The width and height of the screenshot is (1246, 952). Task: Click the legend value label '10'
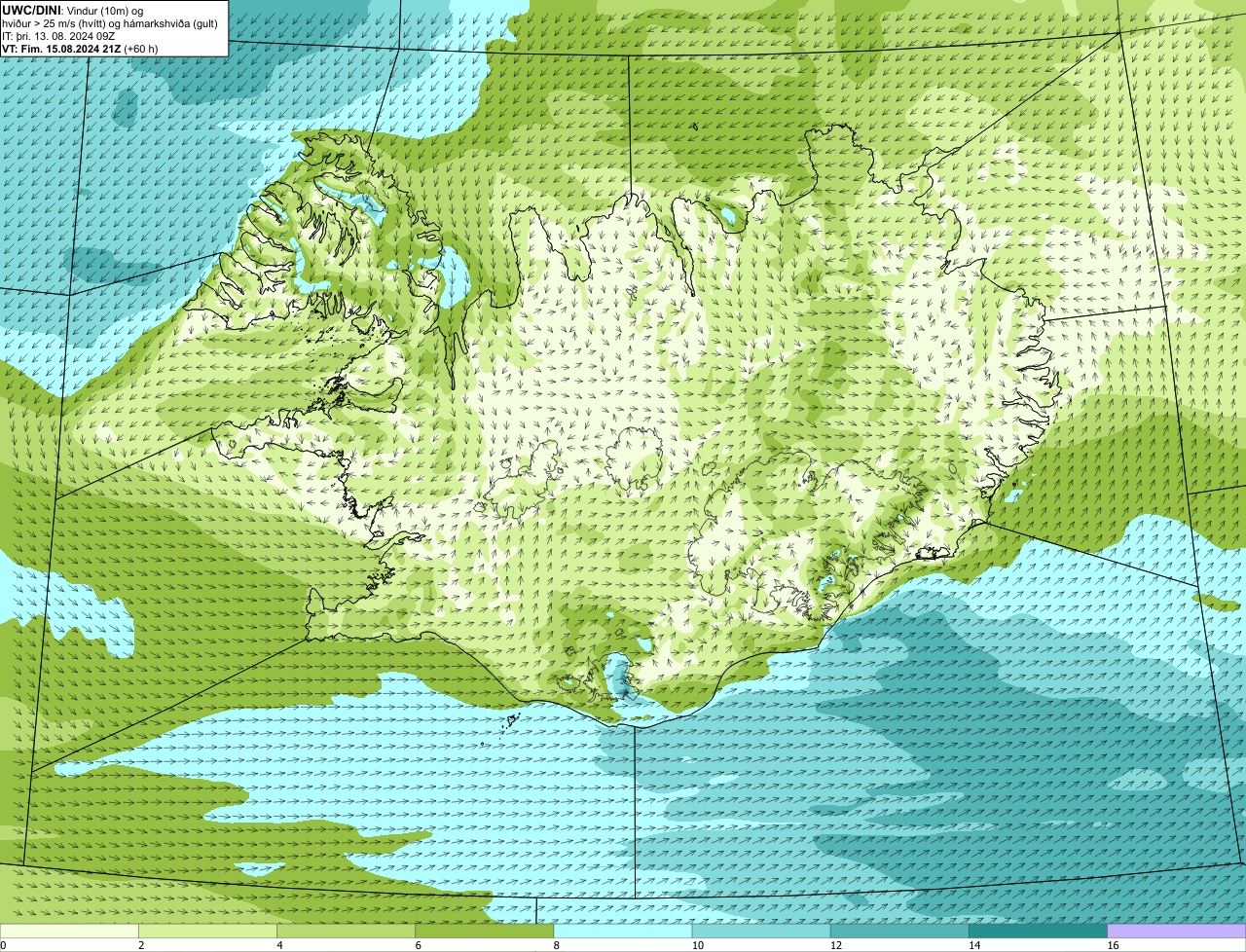tap(697, 945)
